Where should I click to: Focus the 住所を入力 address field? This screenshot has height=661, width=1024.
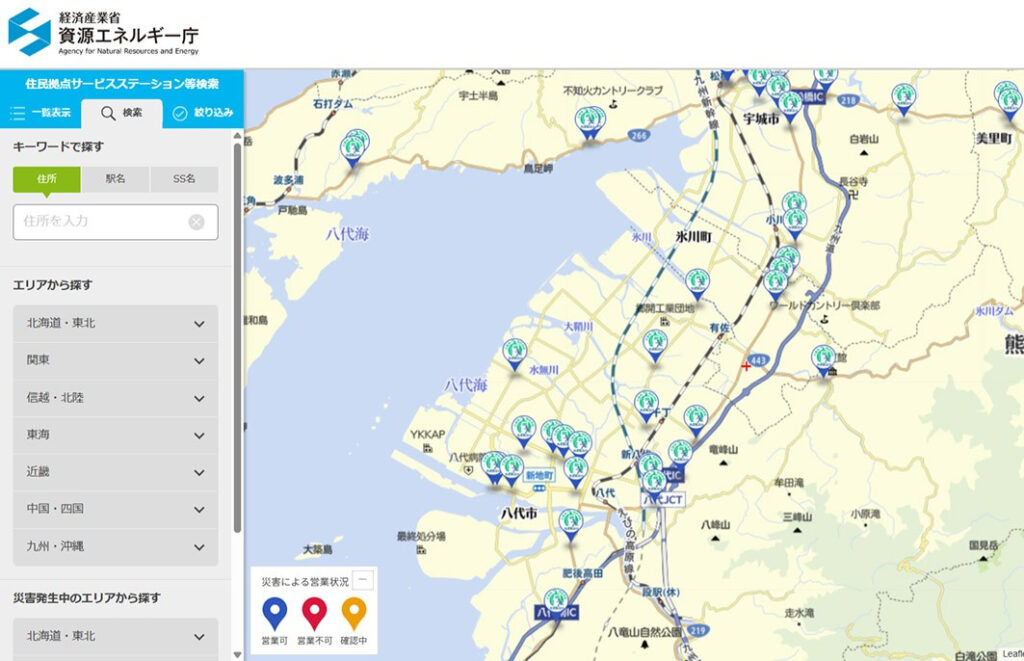coord(116,222)
